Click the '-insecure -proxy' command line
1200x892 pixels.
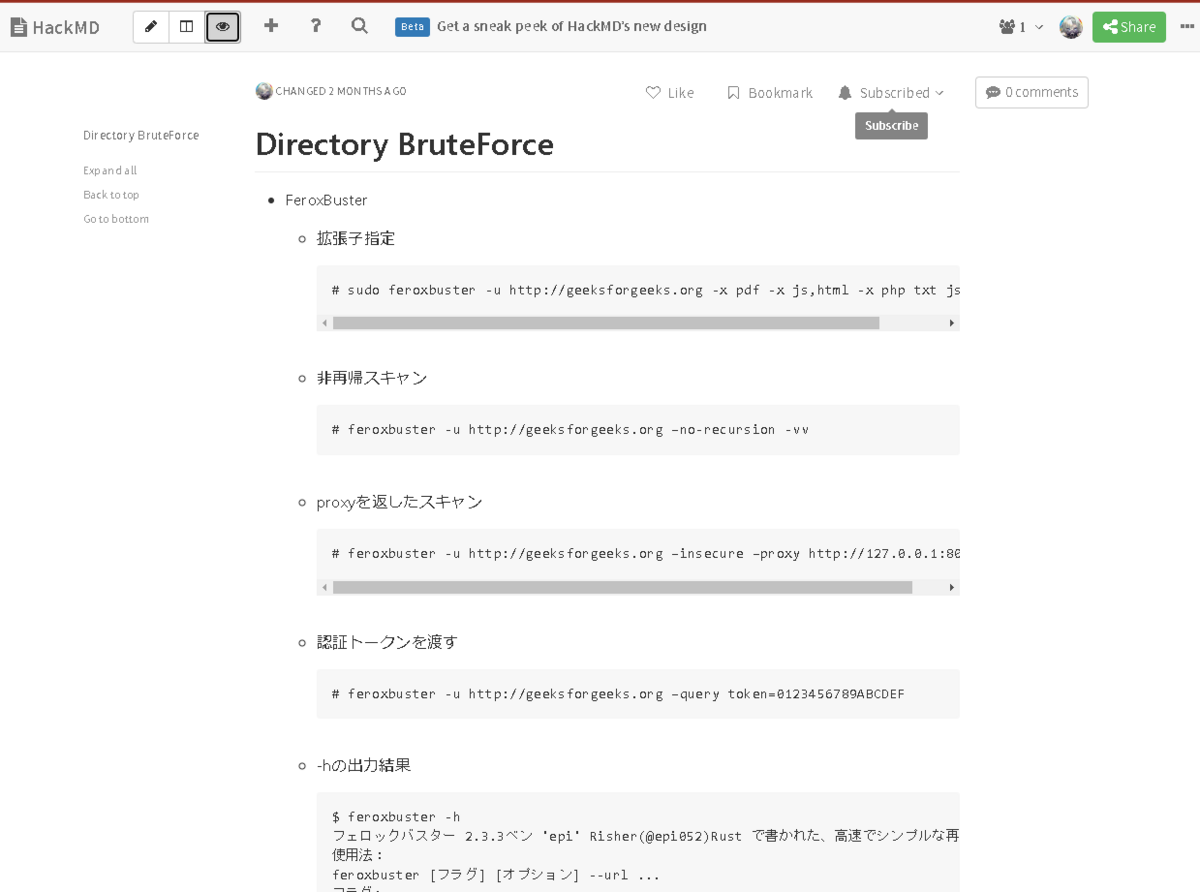tap(646, 553)
